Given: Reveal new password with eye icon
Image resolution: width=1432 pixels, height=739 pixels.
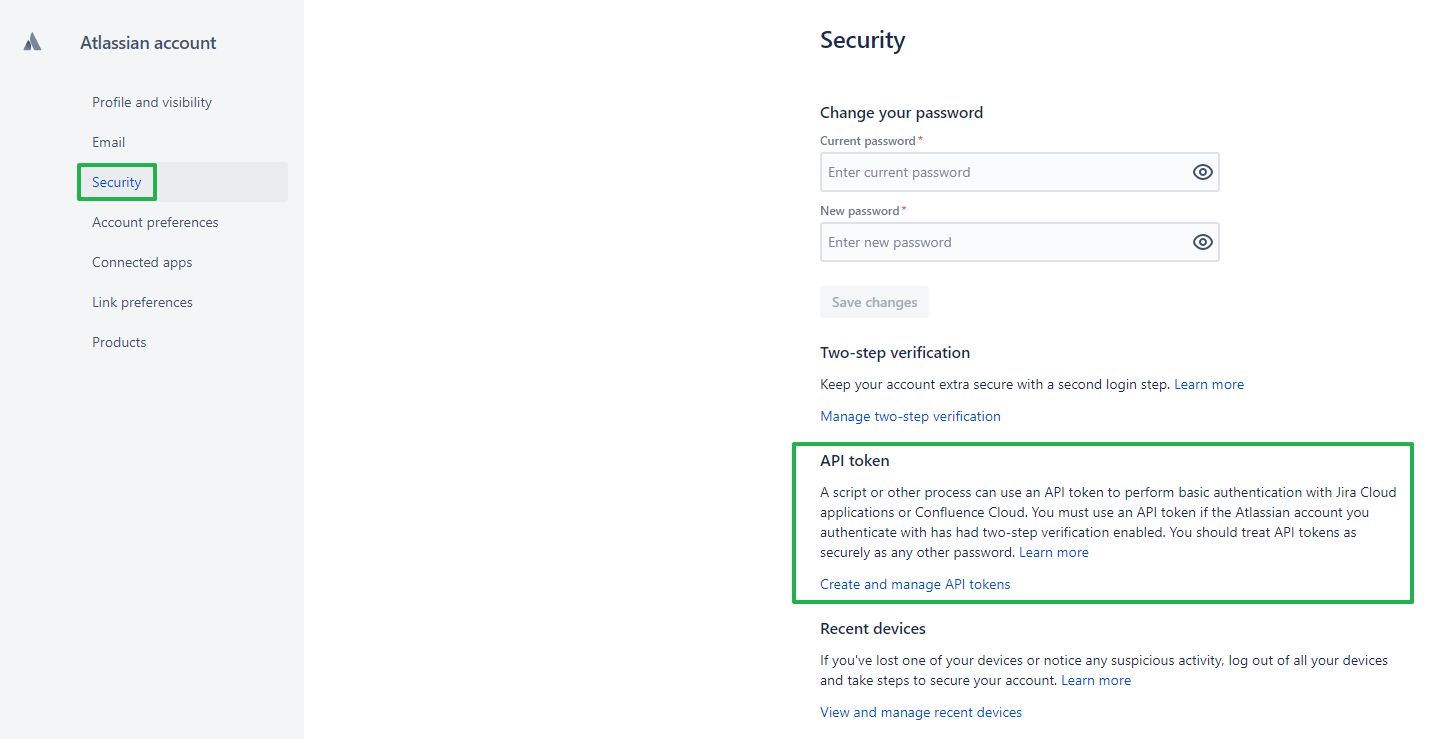Looking at the screenshot, I should (1202, 242).
